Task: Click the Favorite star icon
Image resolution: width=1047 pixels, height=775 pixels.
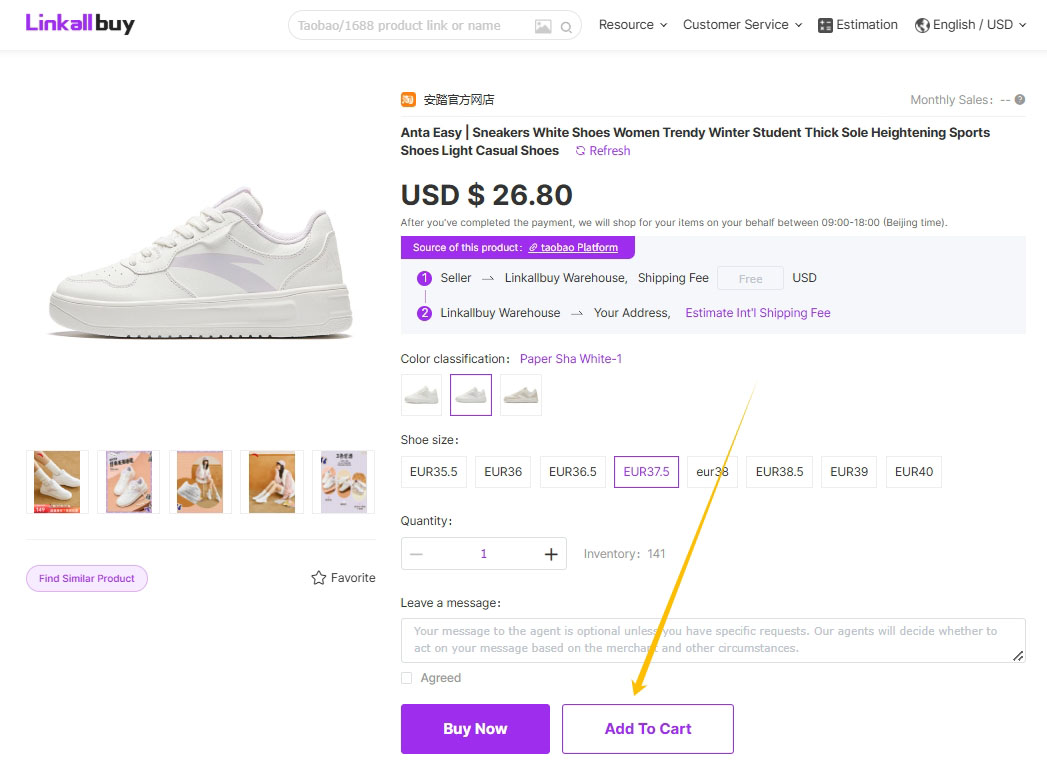Action: click(319, 578)
